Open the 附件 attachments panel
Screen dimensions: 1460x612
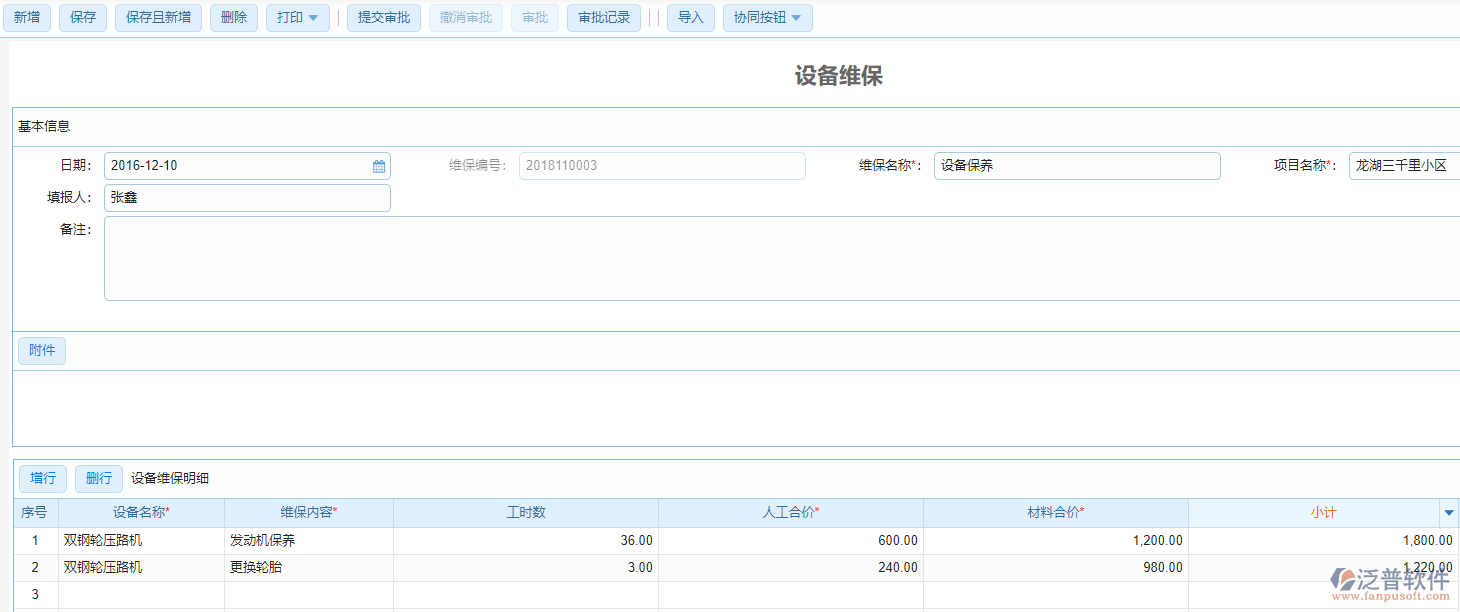(41, 350)
